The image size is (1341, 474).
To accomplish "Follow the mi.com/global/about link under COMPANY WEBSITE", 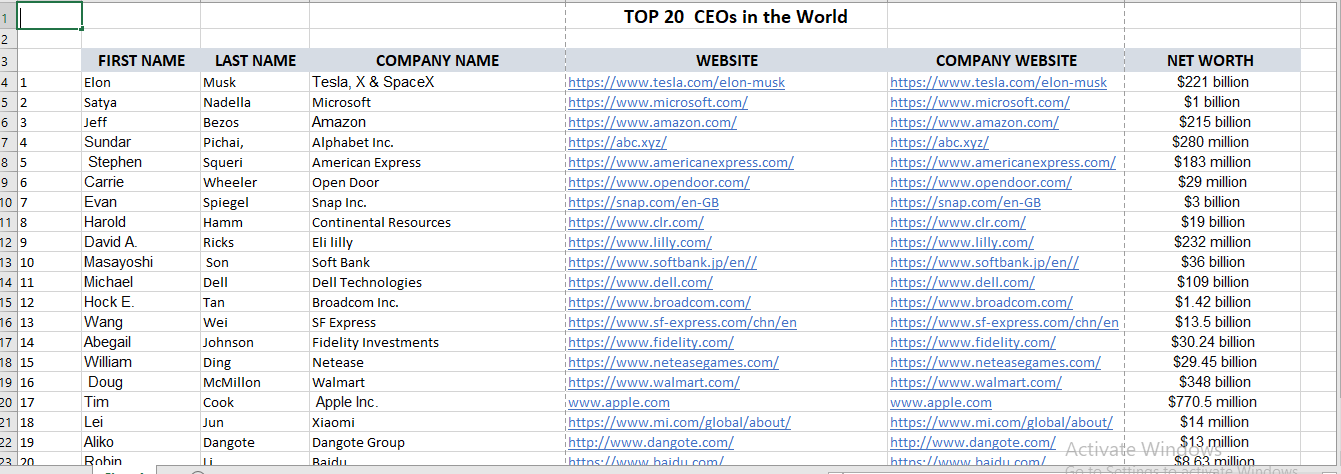I will click(1001, 422).
